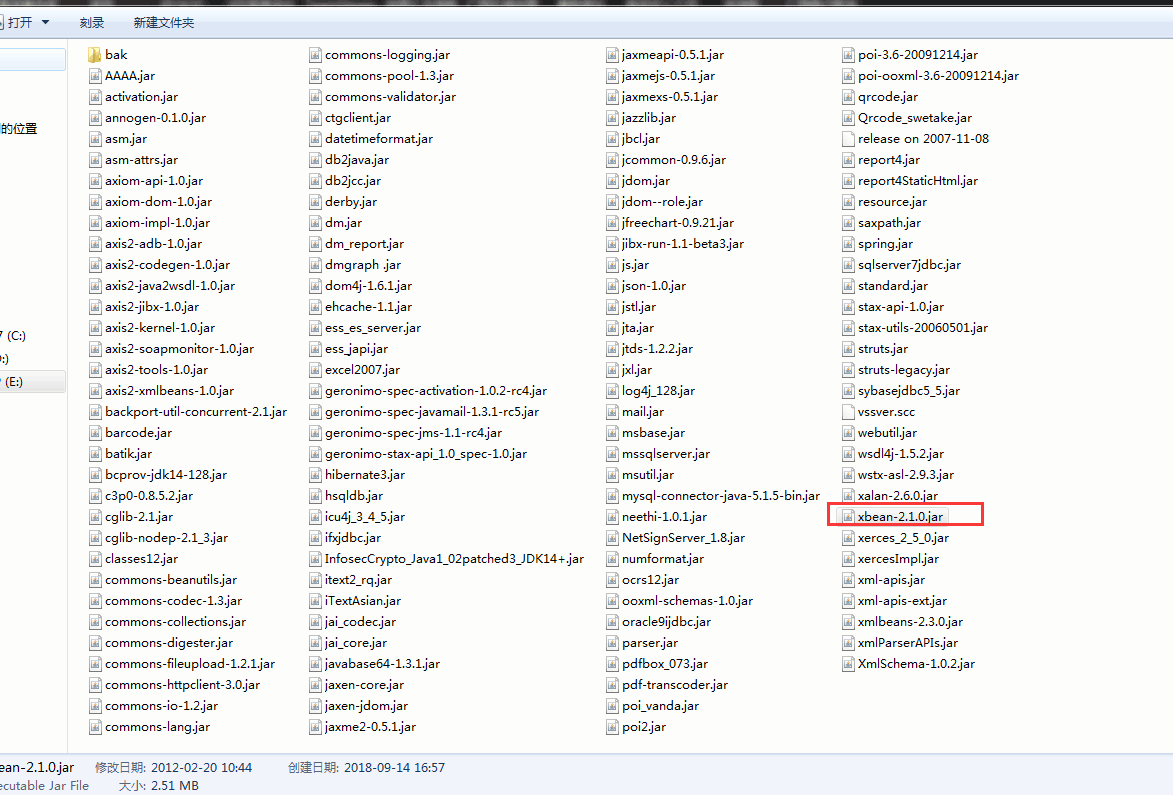
Task: Click the AAAA.jar file icon
Action: click(x=95, y=76)
